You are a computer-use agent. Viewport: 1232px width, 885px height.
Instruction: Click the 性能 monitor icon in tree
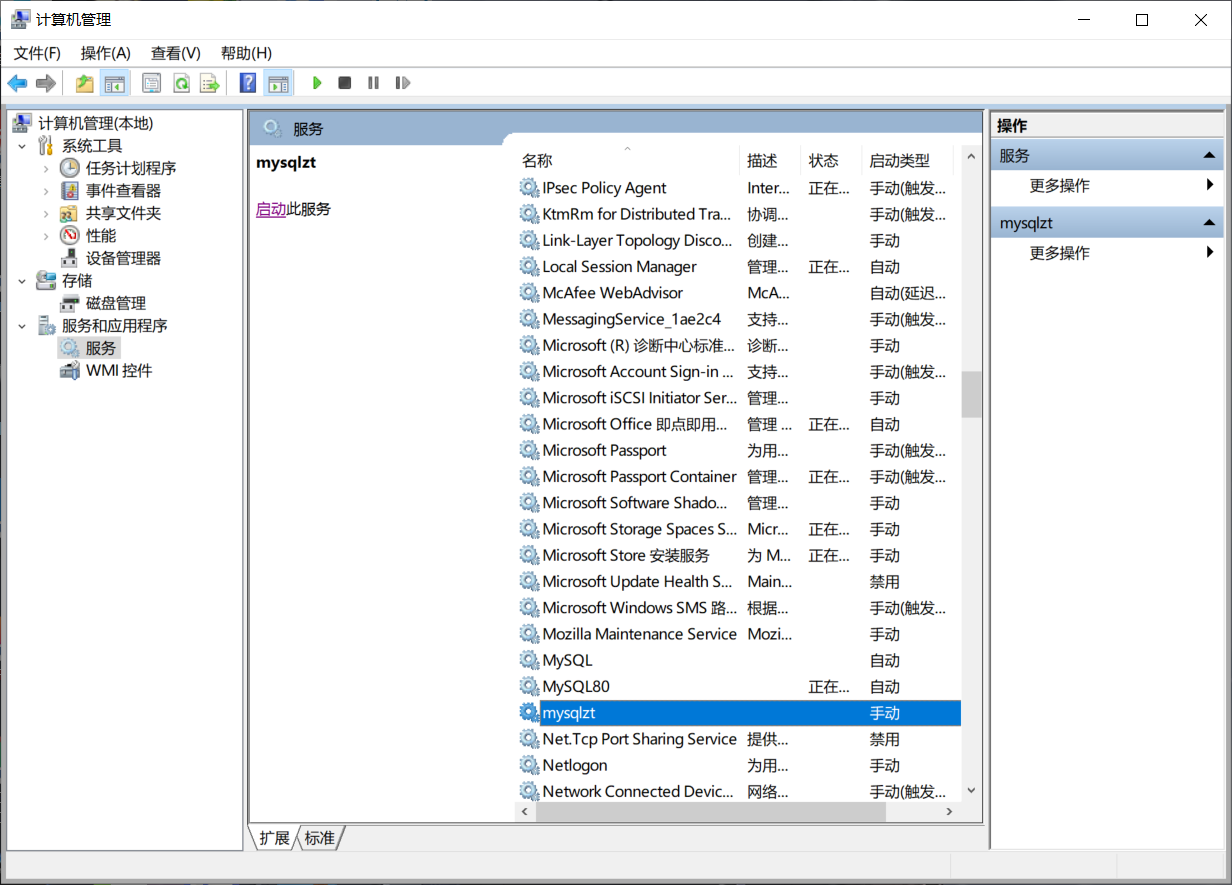(x=70, y=236)
